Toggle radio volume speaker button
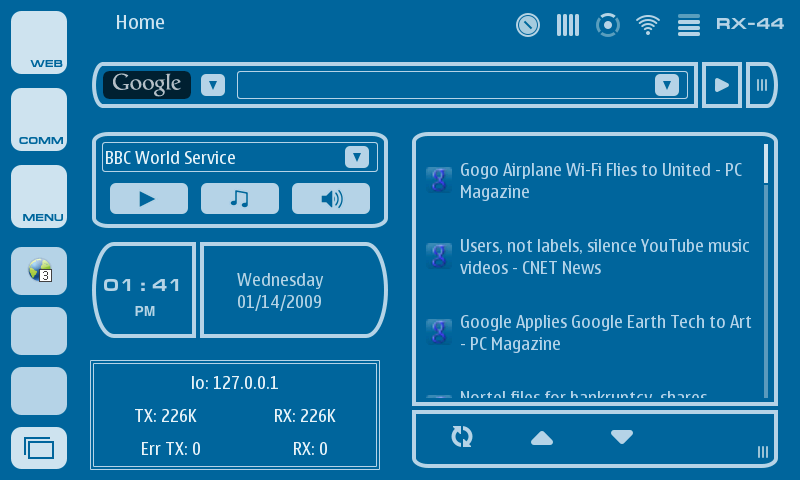The height and width of the screenshot is (480, 800). coord(331,199)
